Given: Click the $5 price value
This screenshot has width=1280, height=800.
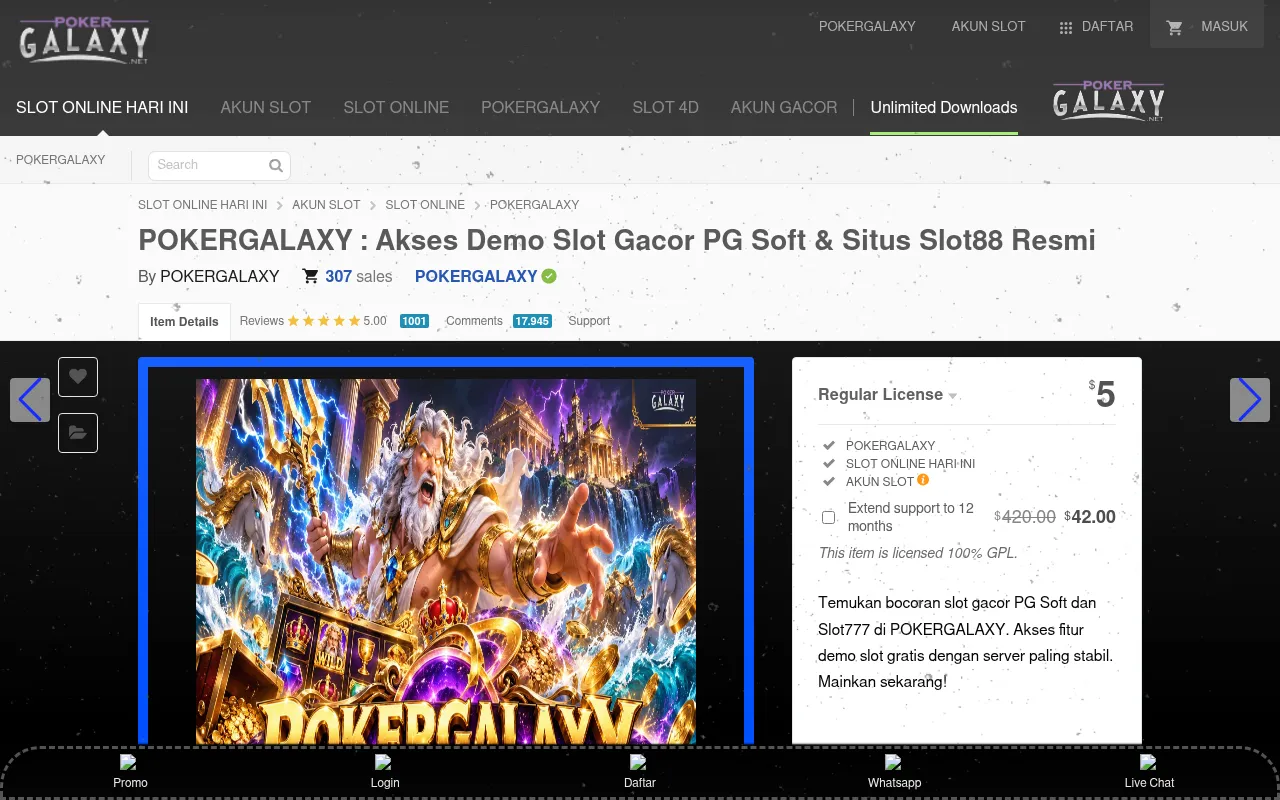Looking at the screenshot, I should coord(1102,394).
